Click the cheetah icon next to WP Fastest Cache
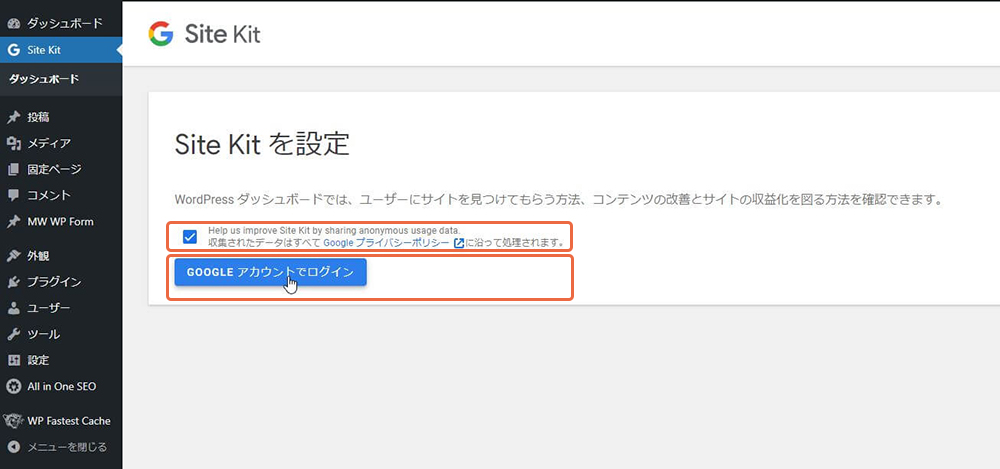The width and height of the screenshot is (1000, 469). pyautogui.click(x=12, y=421)
